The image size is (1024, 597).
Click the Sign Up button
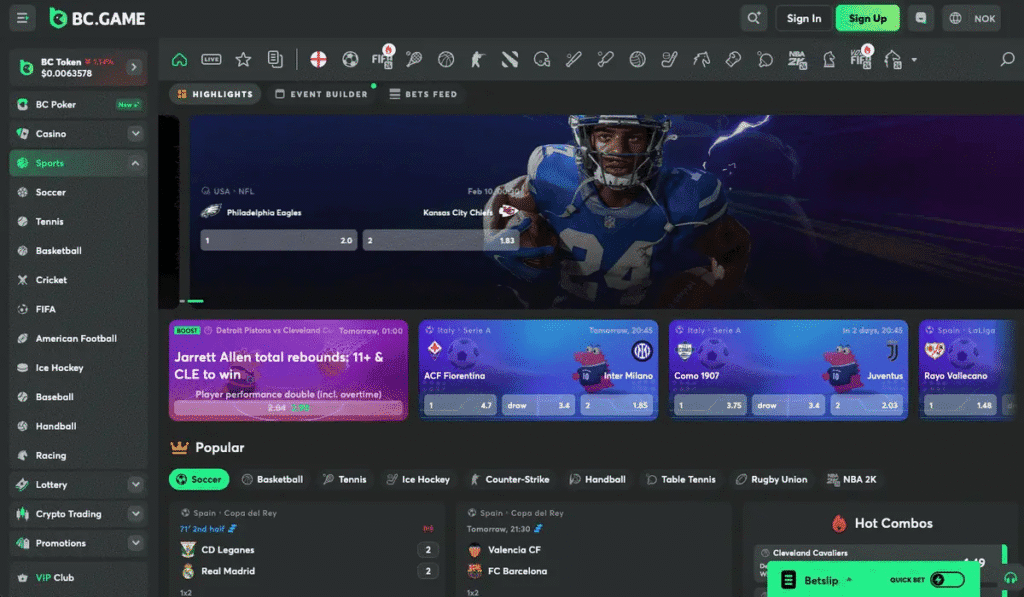(866, 17)
